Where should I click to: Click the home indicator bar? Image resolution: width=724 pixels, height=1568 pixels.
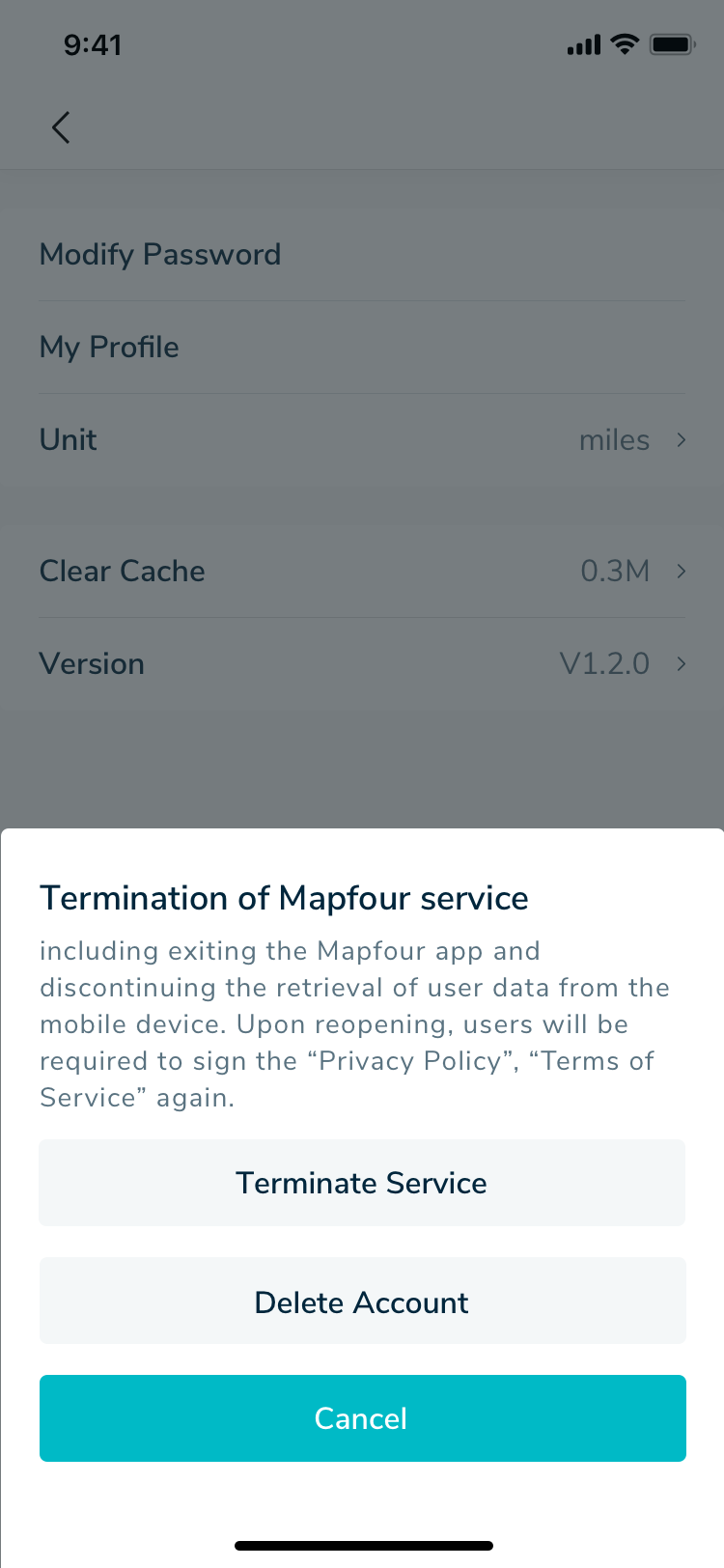point(364,1546)
